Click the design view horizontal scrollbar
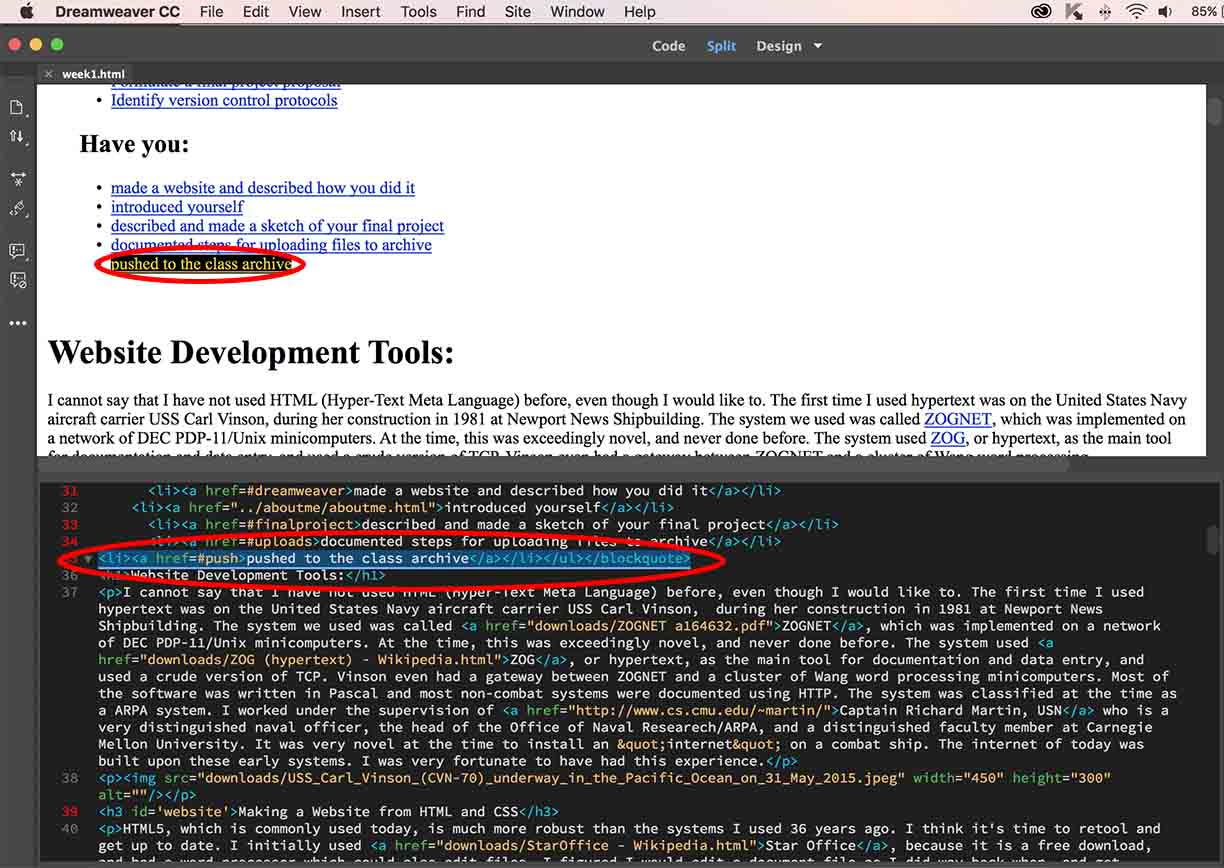This screenshot has height=868, width=1224. tap(553, 465)
